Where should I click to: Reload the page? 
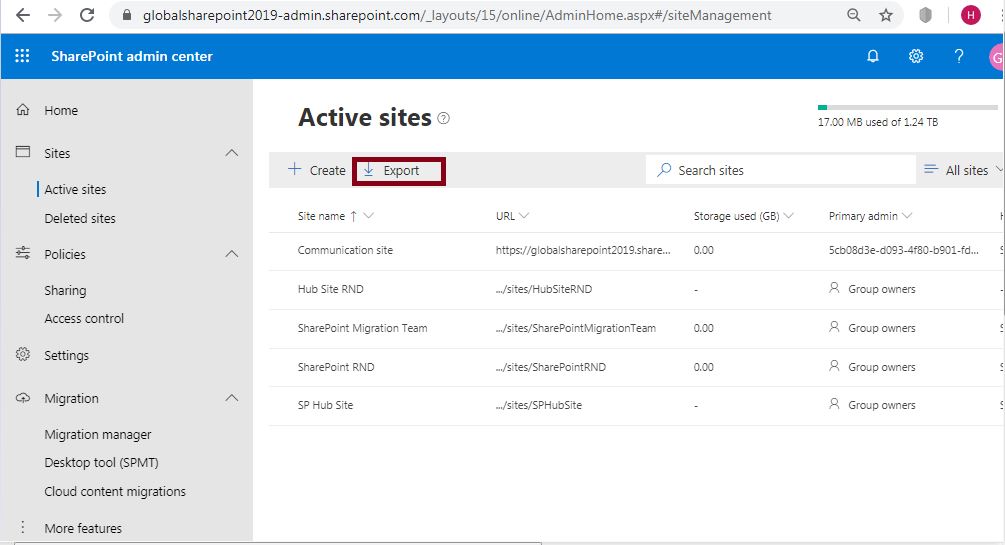87,15
